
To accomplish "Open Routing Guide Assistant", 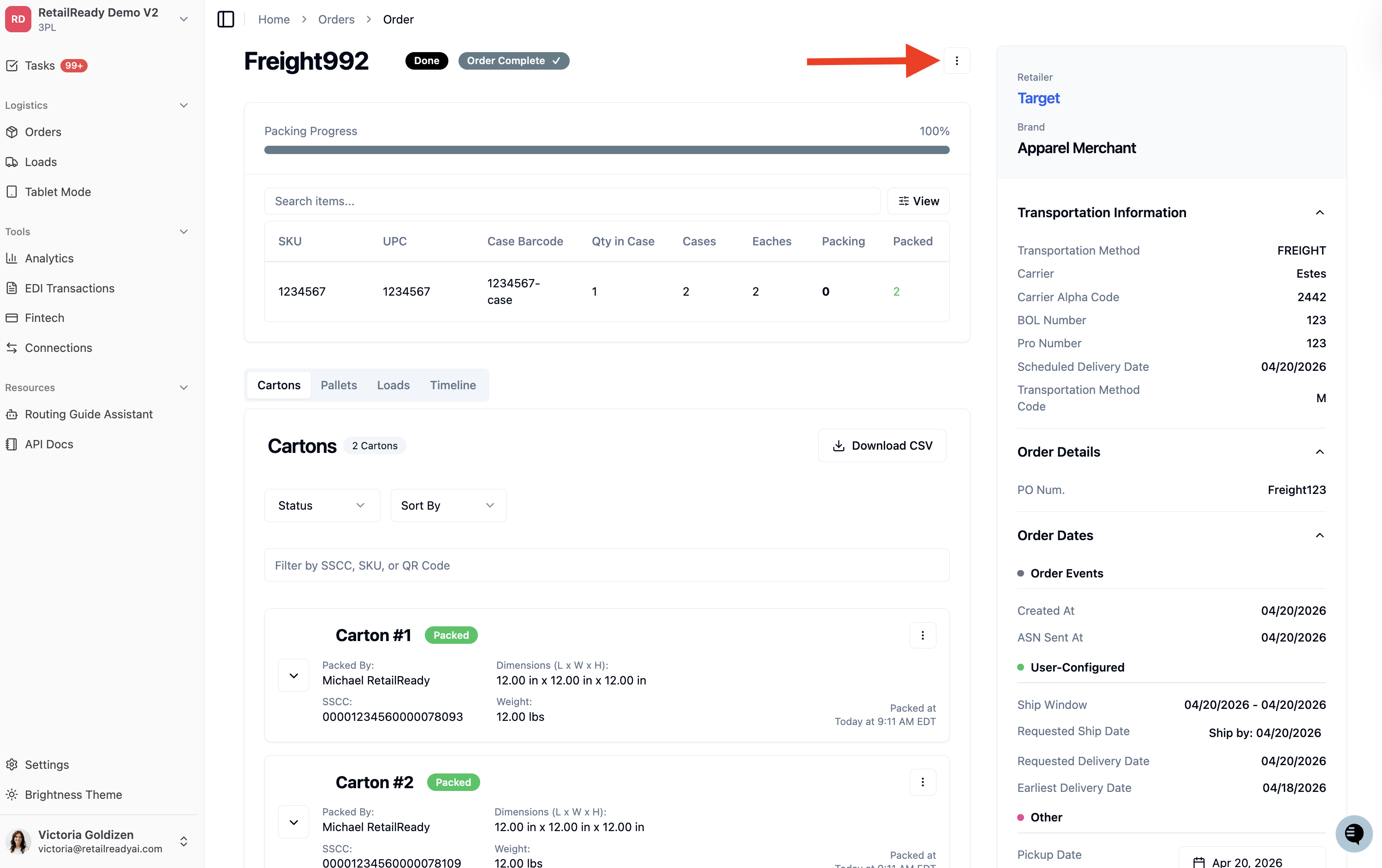I will coord(89,414).
